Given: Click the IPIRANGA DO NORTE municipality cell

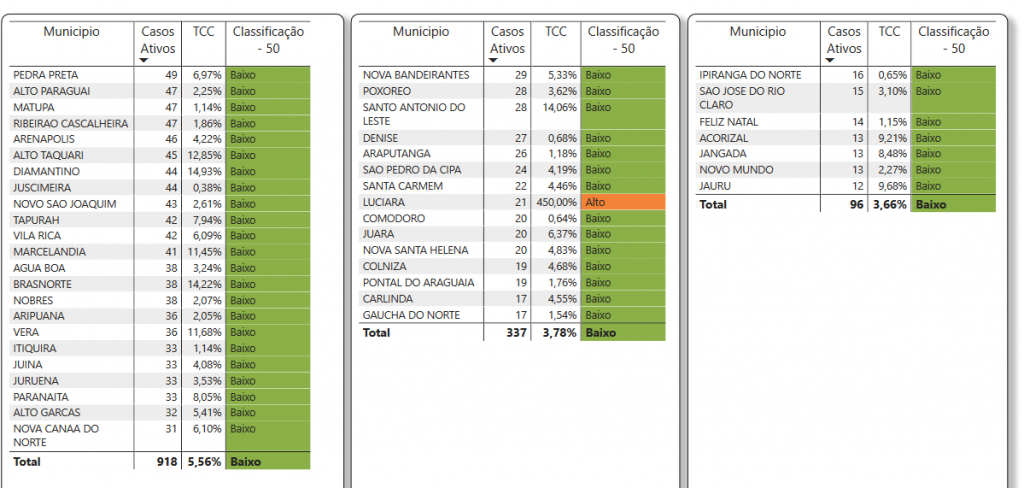Looking at the screenshot, I should [x=750, y=75].
